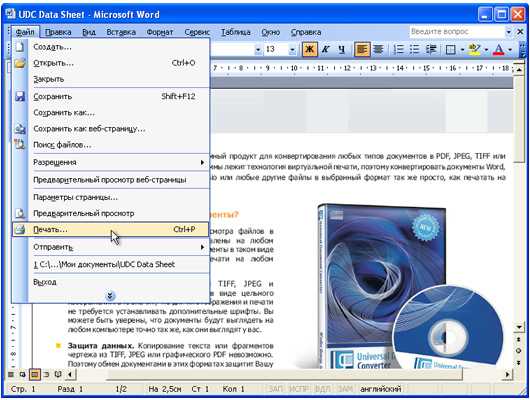
Task: Switch to Web Layout view button
Action: click(23, 374)
